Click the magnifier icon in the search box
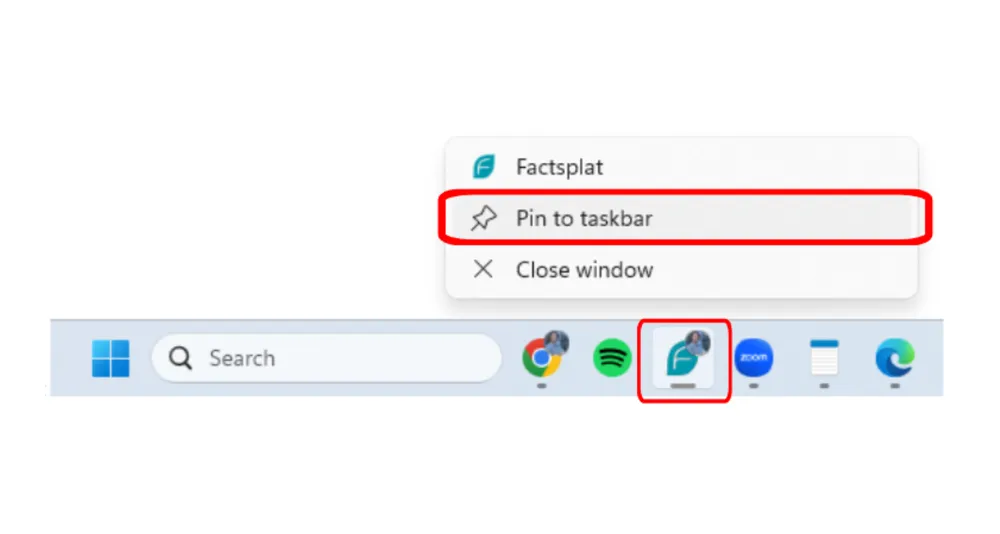The image size is (1000, 534). pos(180,358)
